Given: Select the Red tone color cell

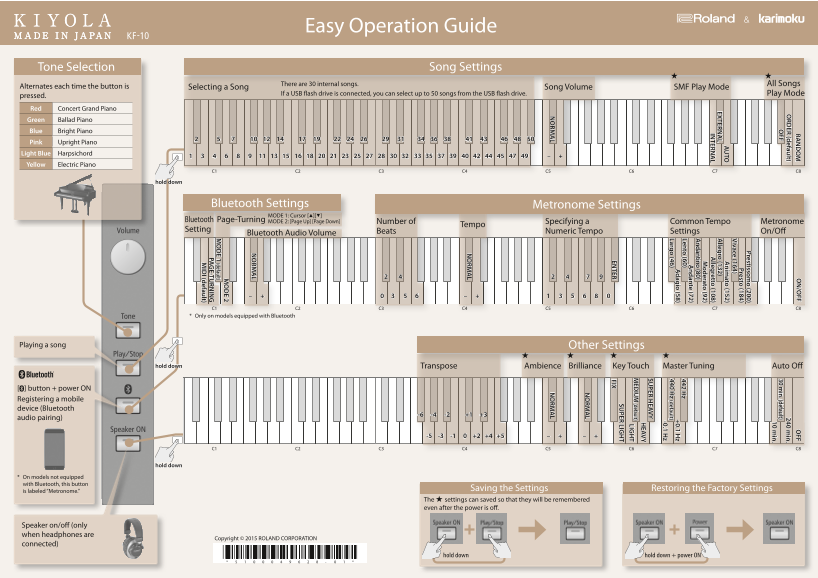Looking at the screenshot, I should click(x=36, y=109).
